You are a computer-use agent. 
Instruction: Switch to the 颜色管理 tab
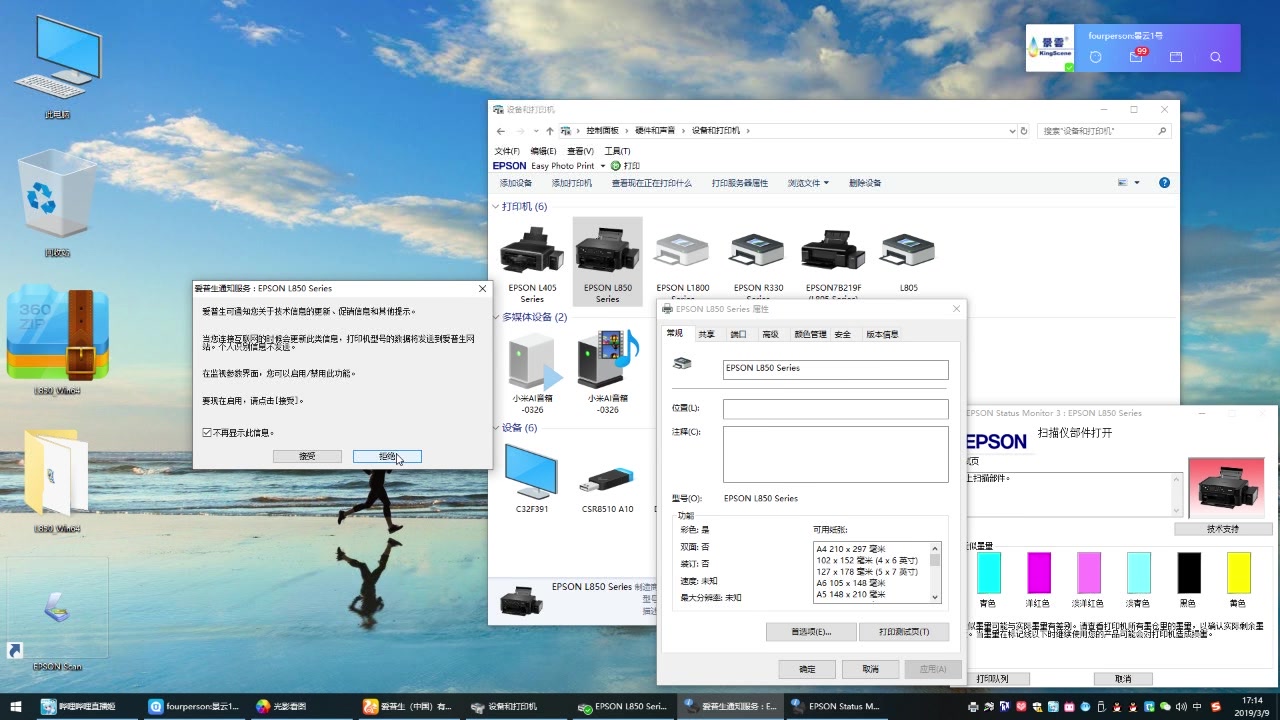tap(810, 334)
